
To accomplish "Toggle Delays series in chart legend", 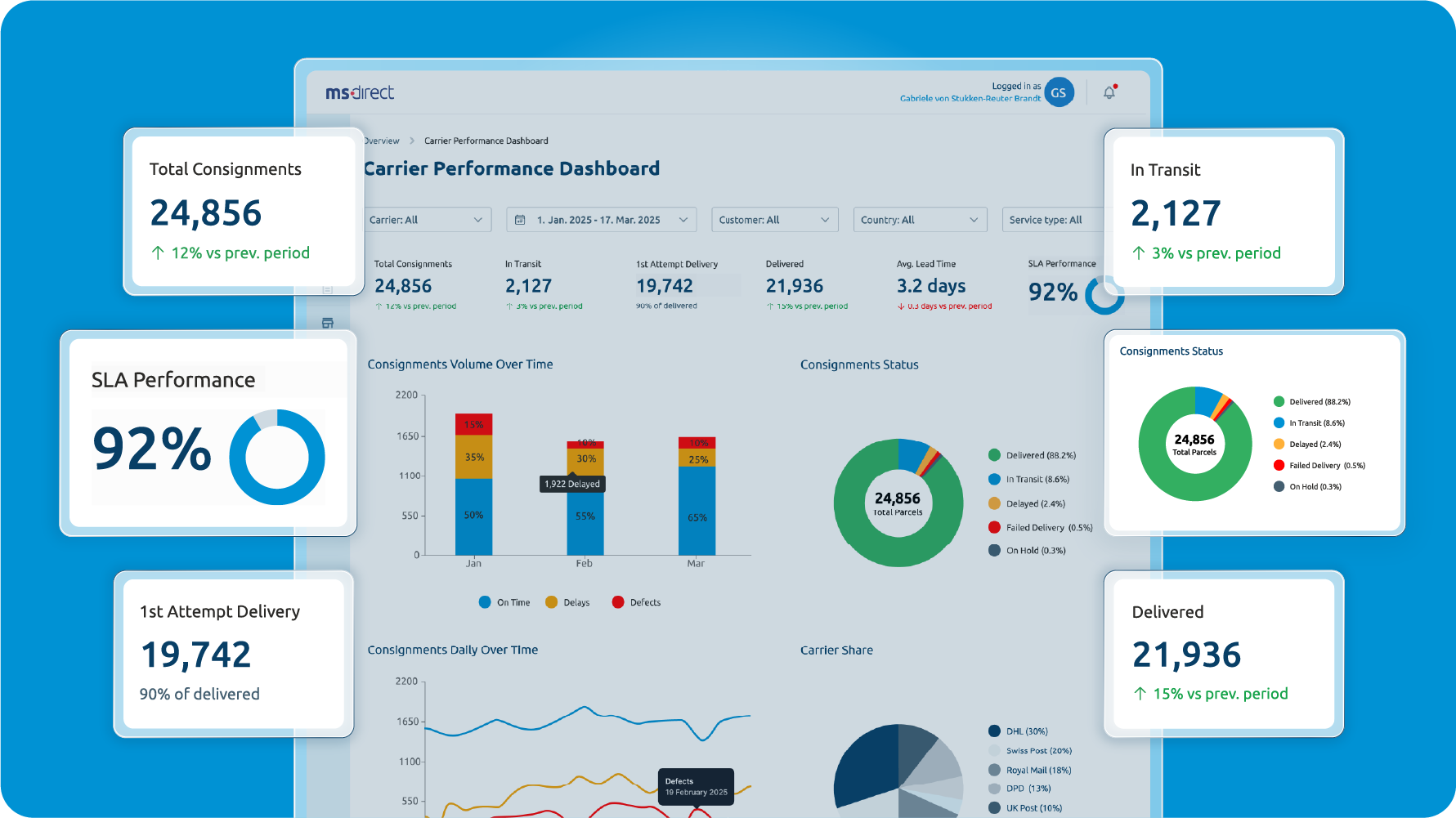I will pyautogui.click(x=567, y=602).
